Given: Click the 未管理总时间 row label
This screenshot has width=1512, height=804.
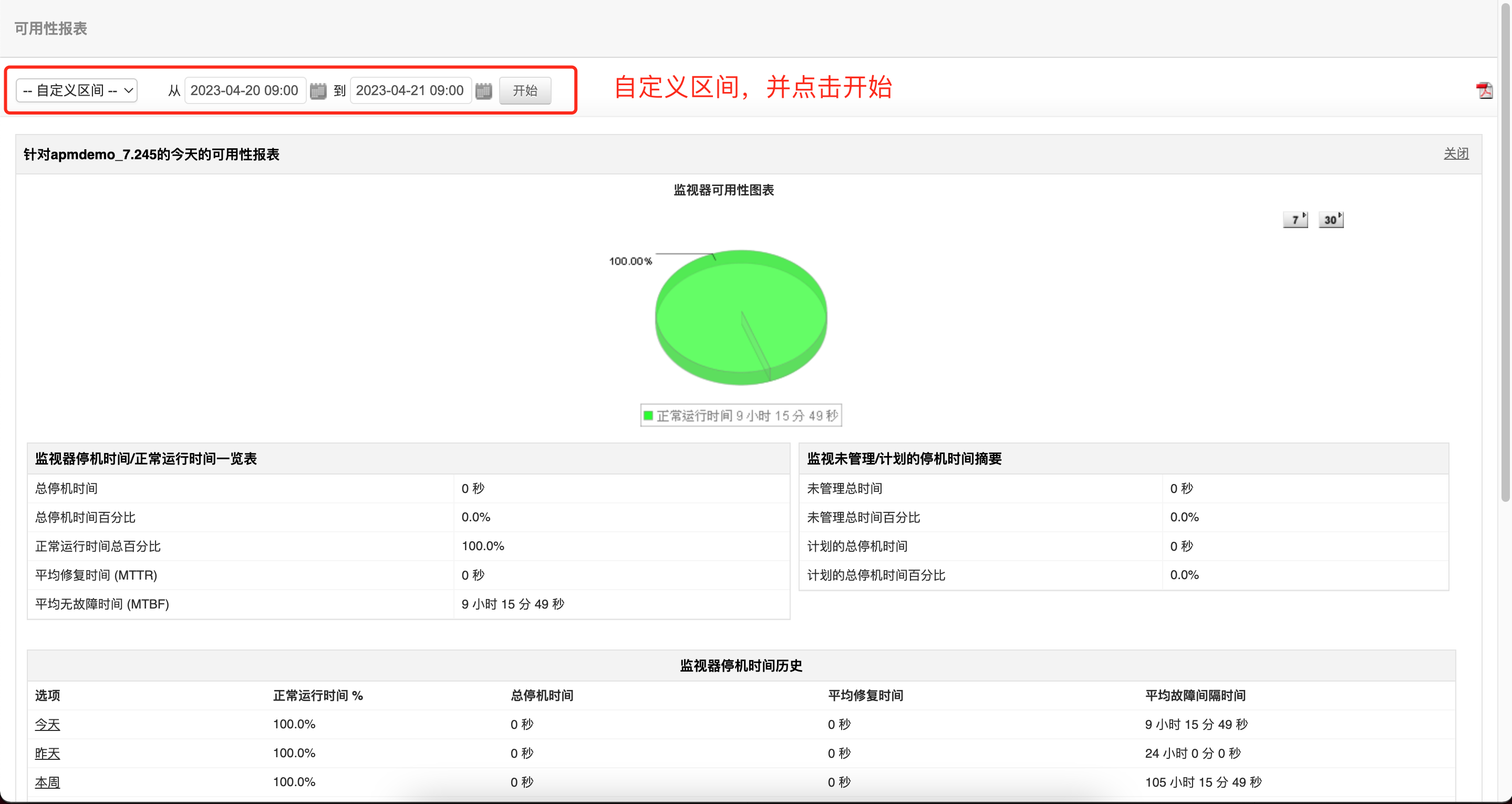Looking at the screenshot, I should click(845, 489).
